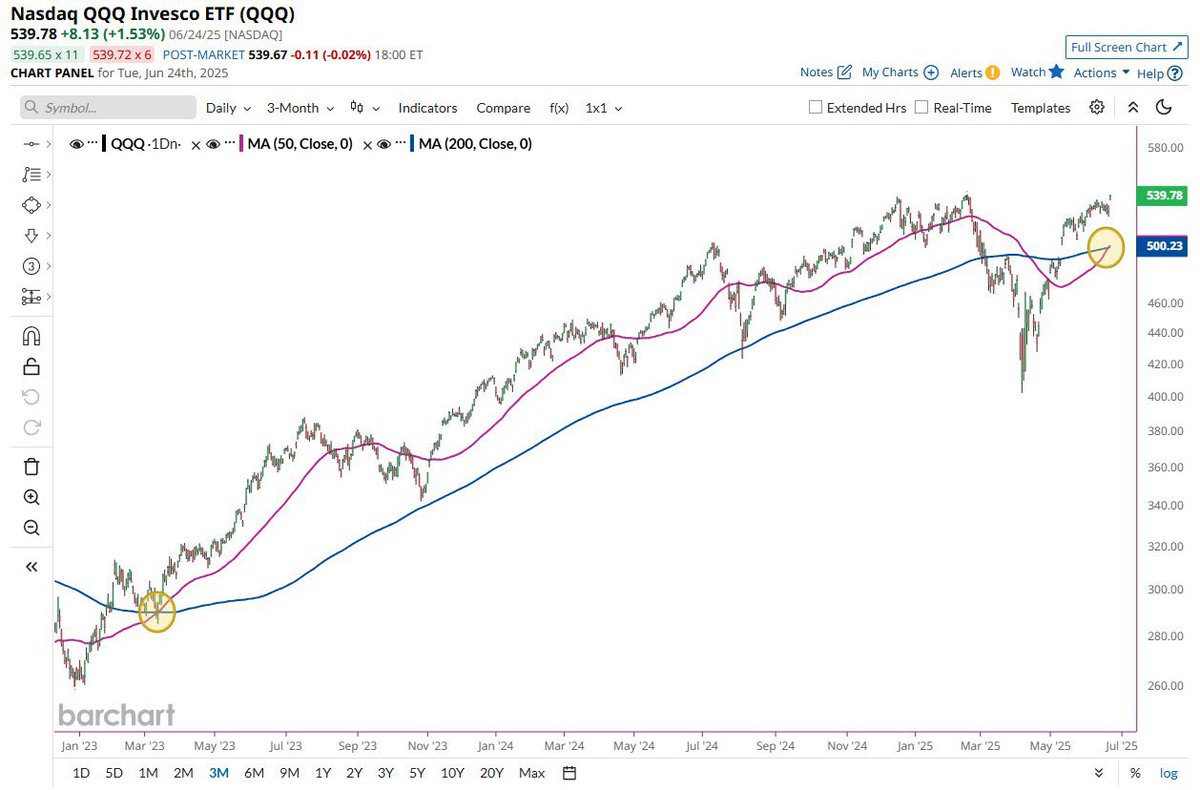1200x790 pixels.
Task: Click the trash delete drawings icon
Action: click(30, 466)
